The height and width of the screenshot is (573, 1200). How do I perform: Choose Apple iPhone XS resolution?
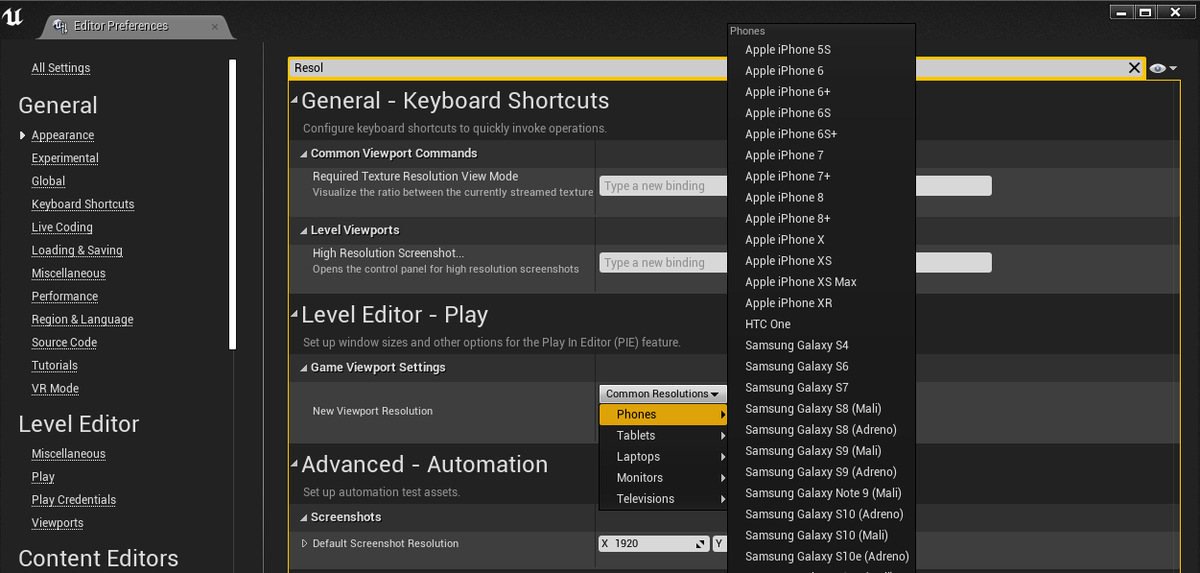pyautogui.click(x=821, y=261)
